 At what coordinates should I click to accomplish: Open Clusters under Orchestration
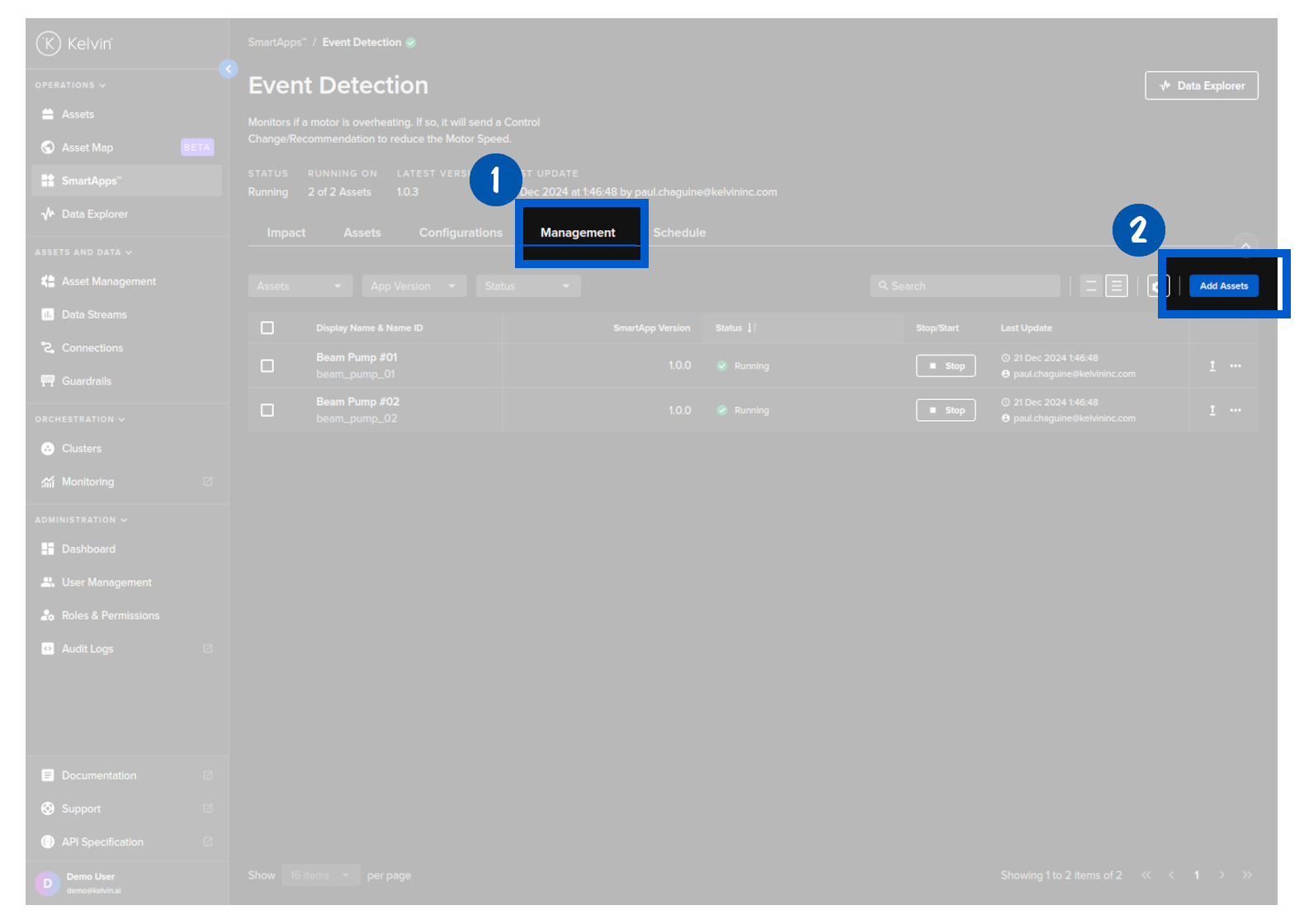coord(81,449)
